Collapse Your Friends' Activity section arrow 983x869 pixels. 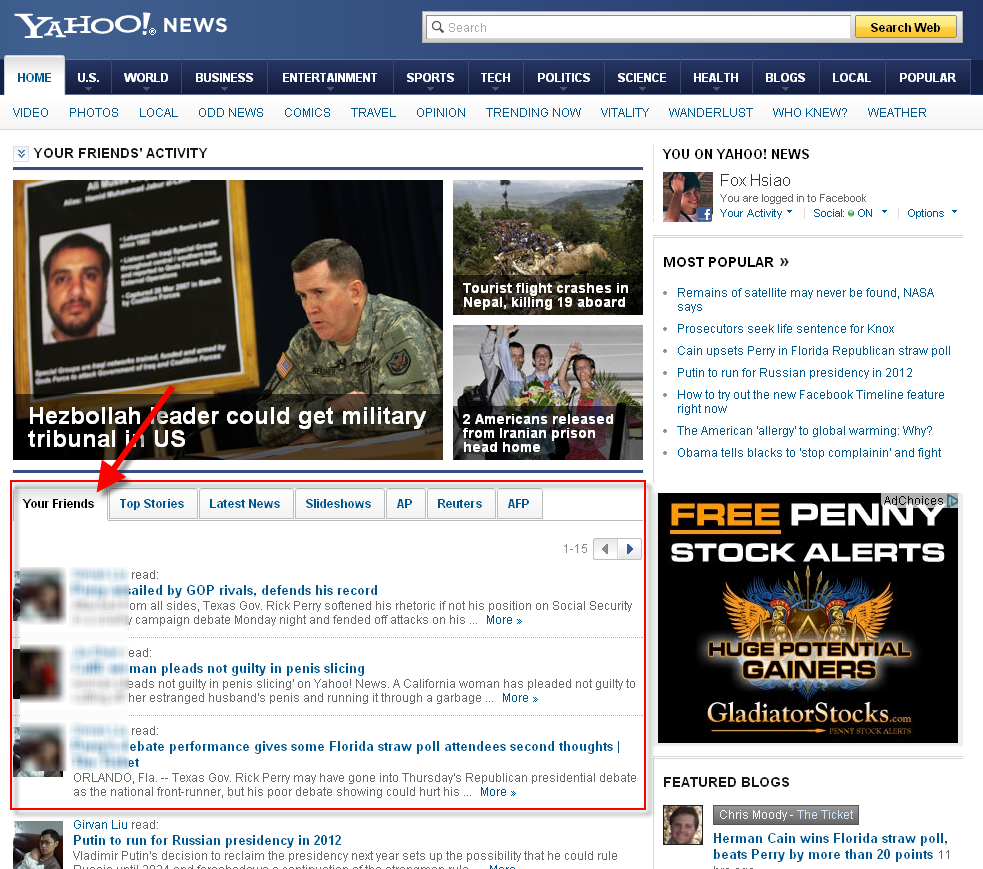(21, 154)
